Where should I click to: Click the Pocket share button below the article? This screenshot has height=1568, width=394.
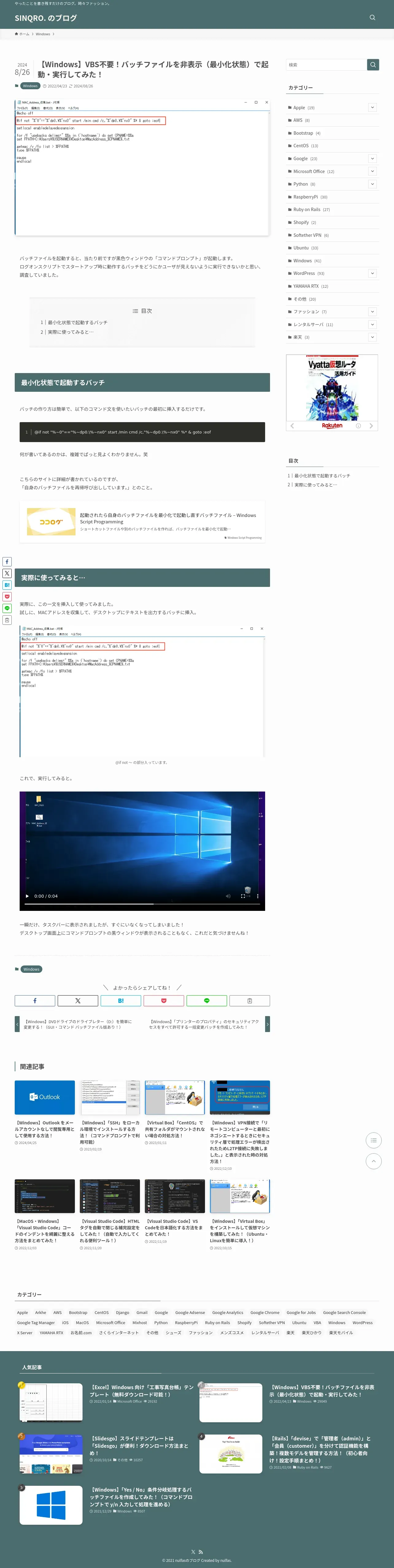point(164,1001)
